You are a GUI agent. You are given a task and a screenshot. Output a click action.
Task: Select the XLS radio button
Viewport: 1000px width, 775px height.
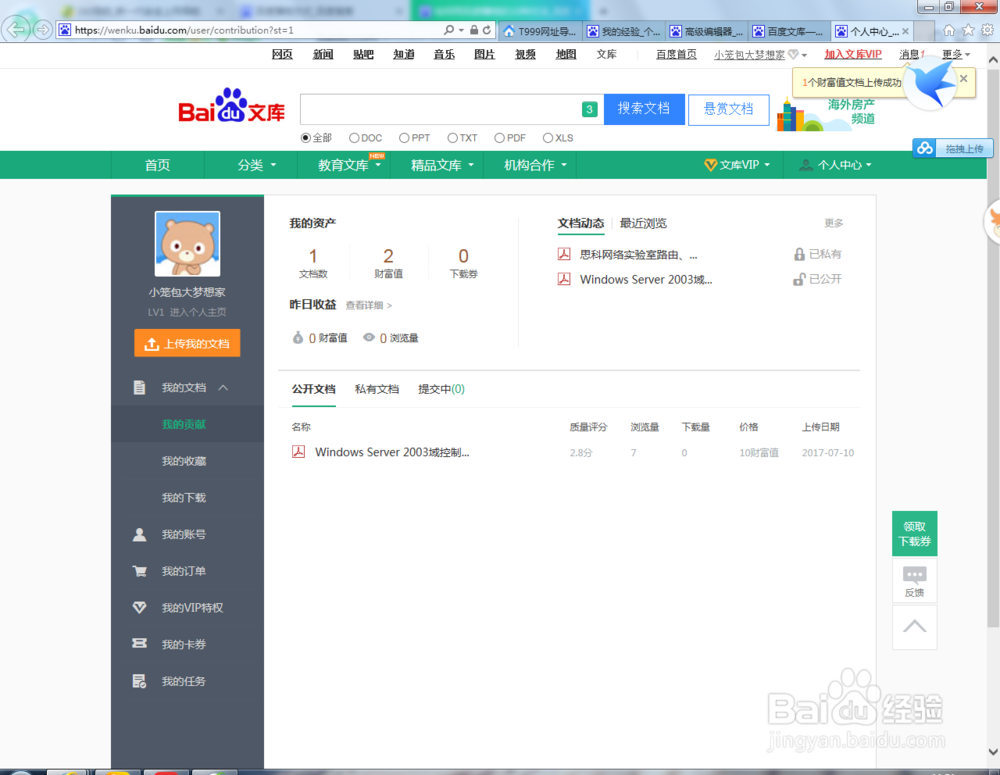pyautogui.click(x=548, y=138)
